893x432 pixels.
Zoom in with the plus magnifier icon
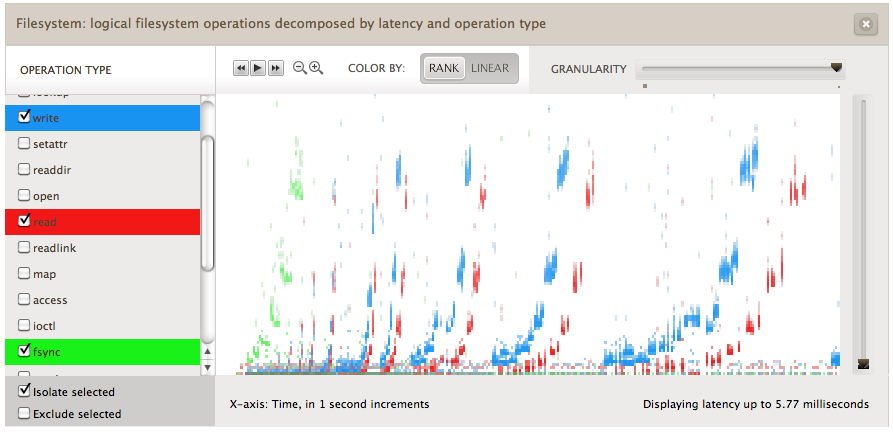(316, 68)
